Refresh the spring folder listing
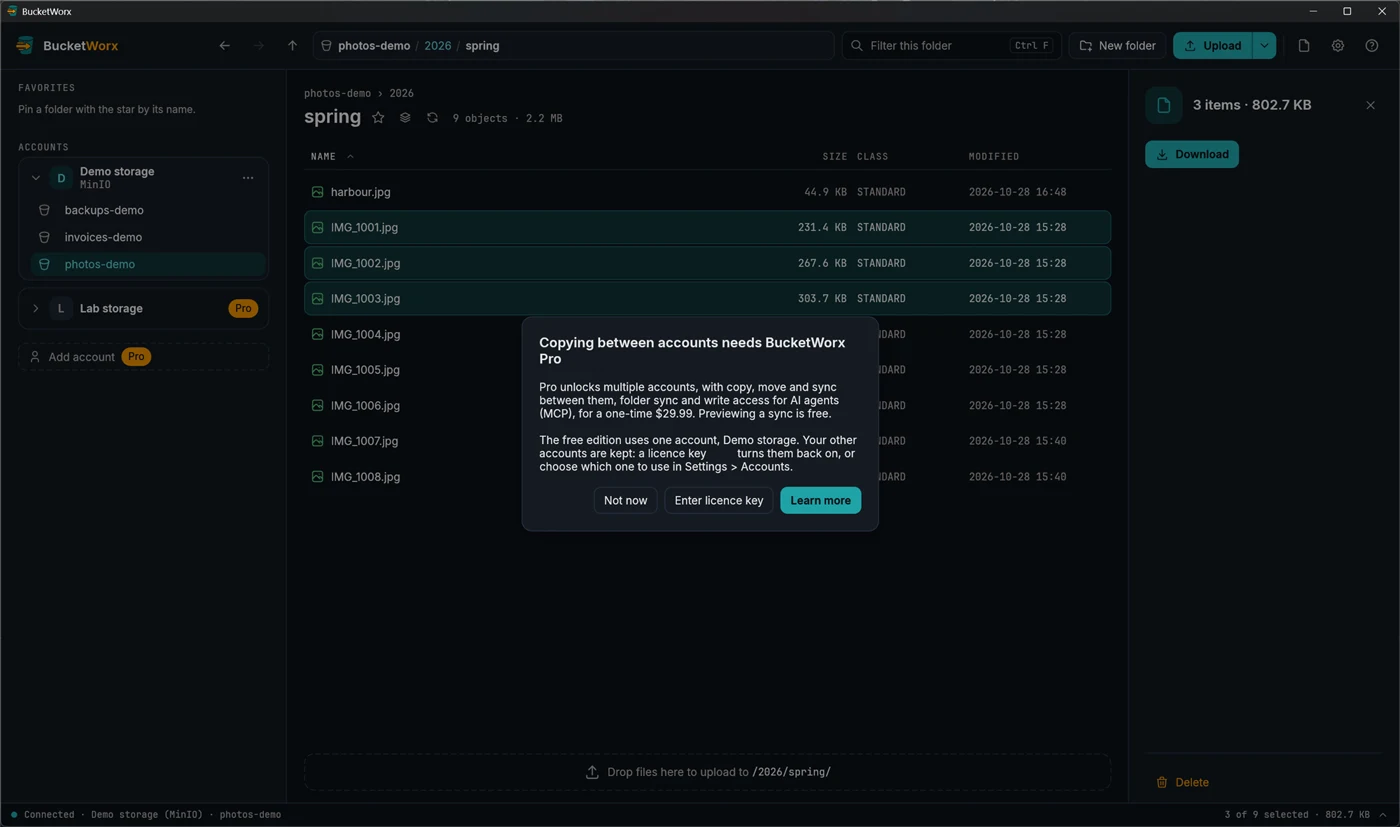 coord(432,118)
